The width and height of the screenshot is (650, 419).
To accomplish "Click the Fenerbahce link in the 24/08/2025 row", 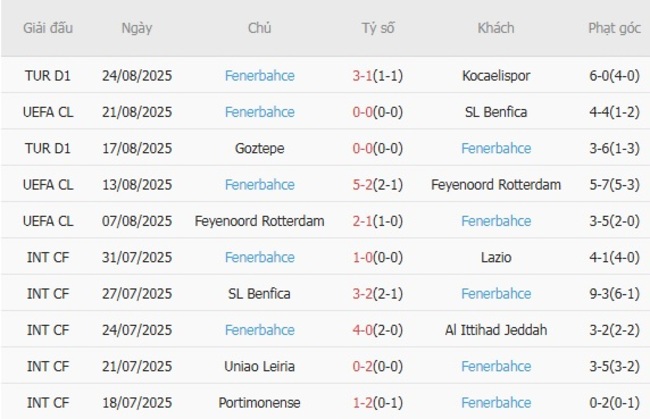I will [x=260, y=75].
